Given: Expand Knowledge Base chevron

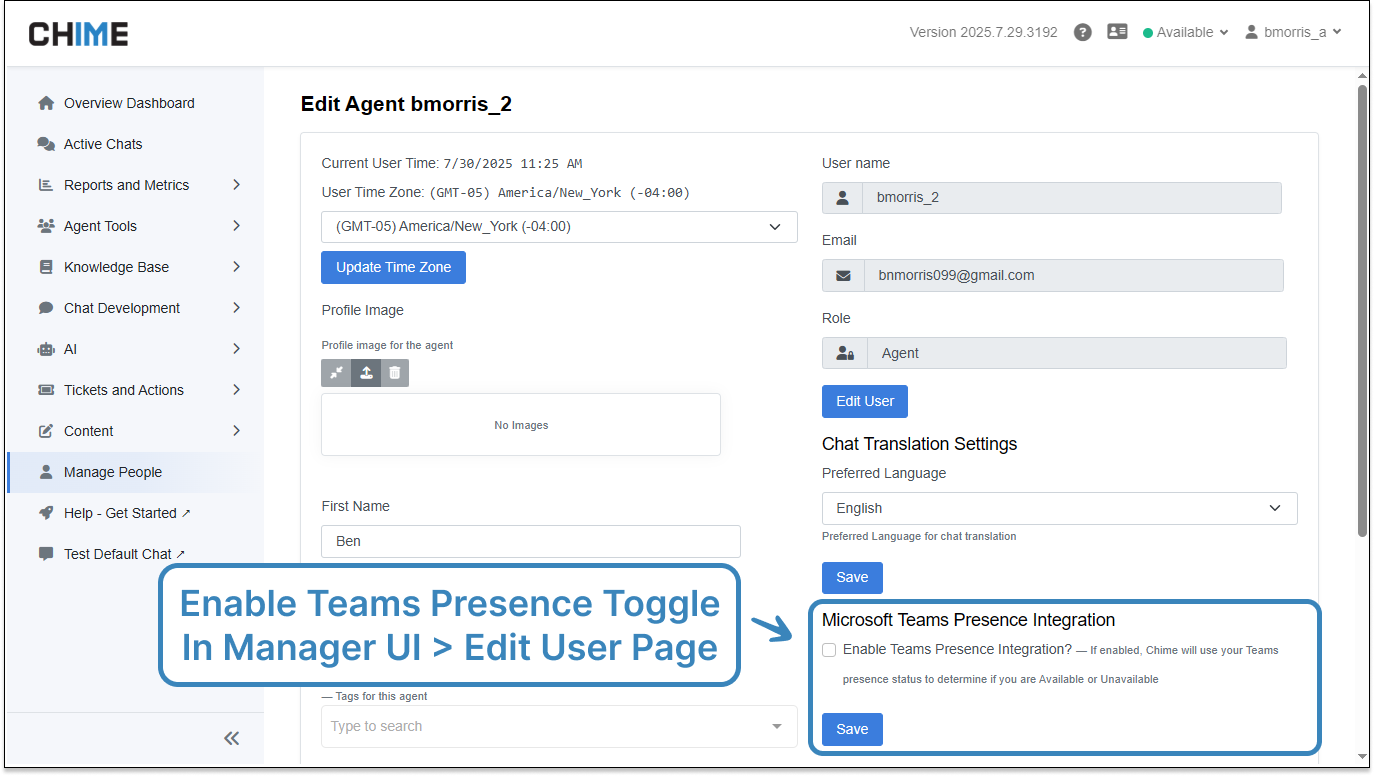Looking at the screenshot, I should tap(236, 267).
